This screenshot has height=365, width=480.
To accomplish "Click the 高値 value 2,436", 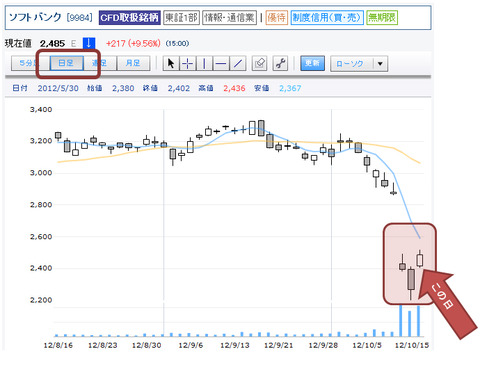I will (234, 88).
